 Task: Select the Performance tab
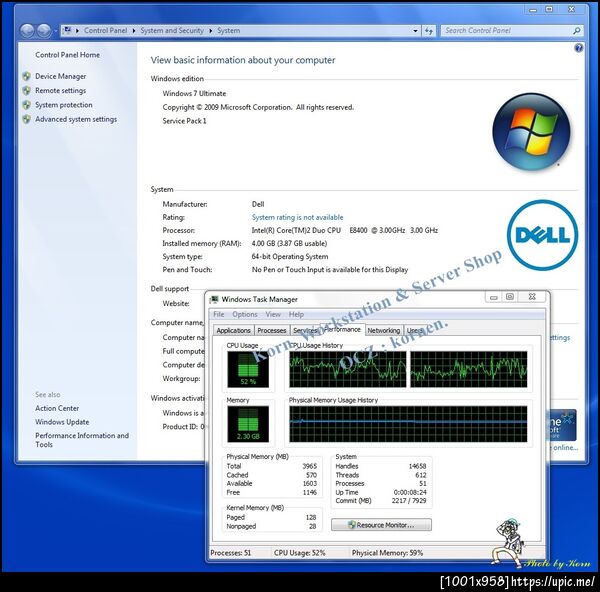pyautogui.click(x=342, y=329)
